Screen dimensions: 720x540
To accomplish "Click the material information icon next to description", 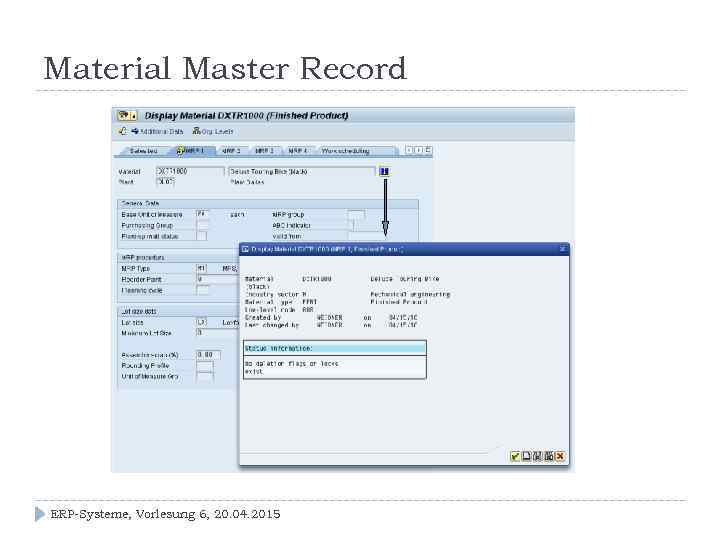I will (x=384, y=171).
